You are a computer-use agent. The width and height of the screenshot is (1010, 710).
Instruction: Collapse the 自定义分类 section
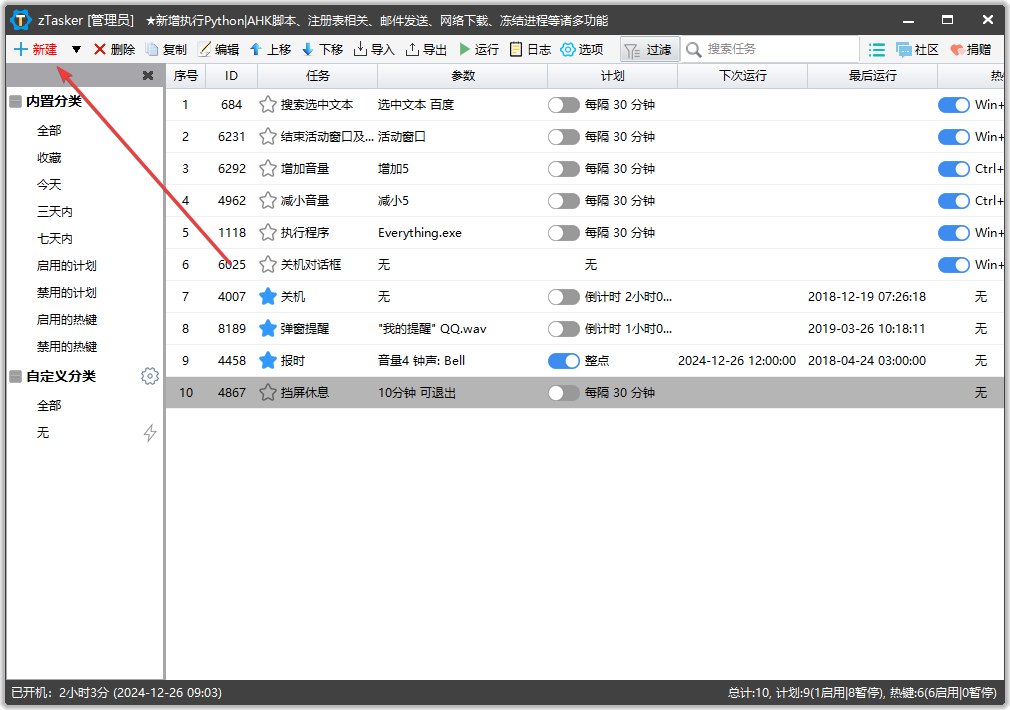coord(14,376)
